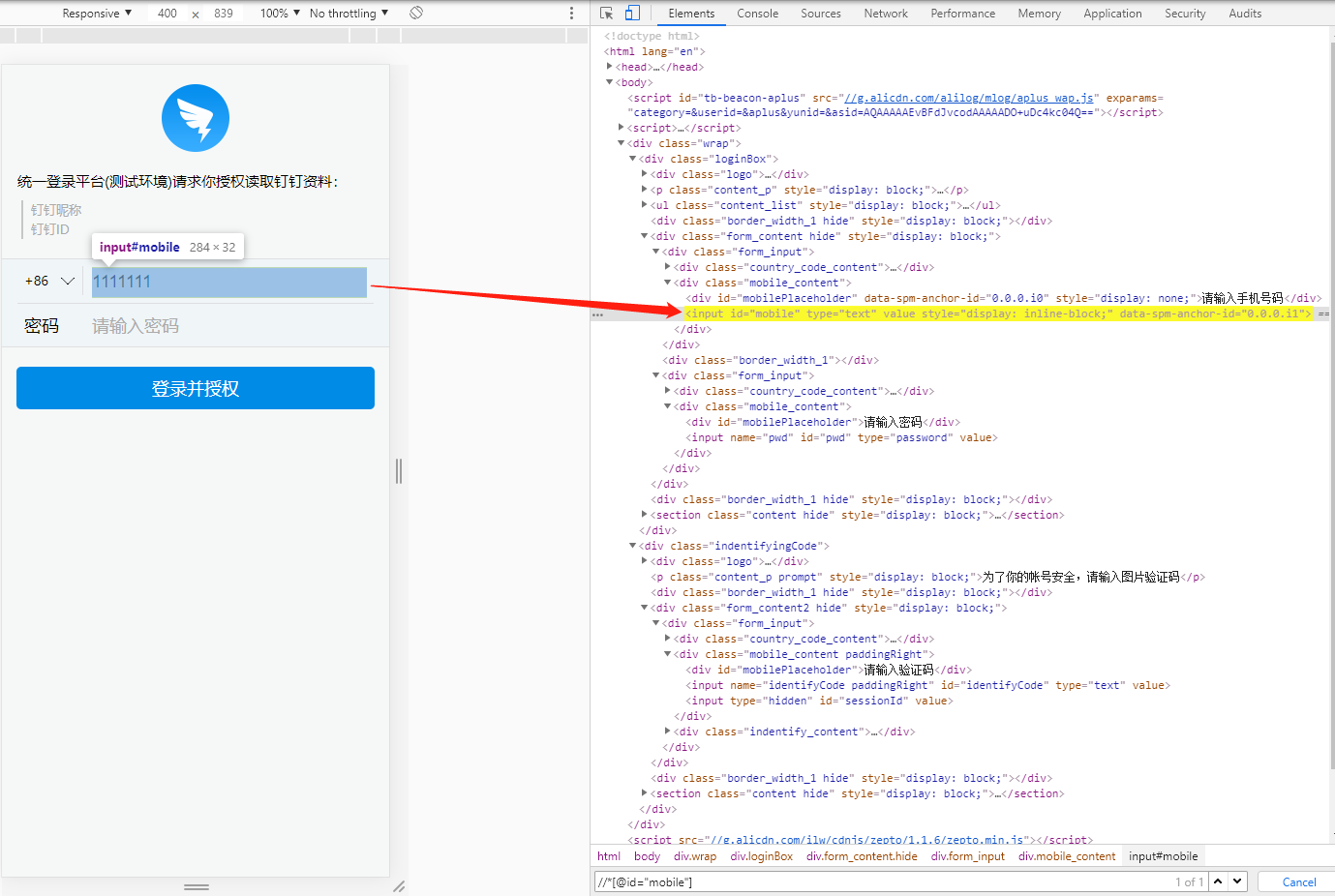The image size is (1335, 896).
Task: Open the device toolbar more options menu
Action: 571,13
